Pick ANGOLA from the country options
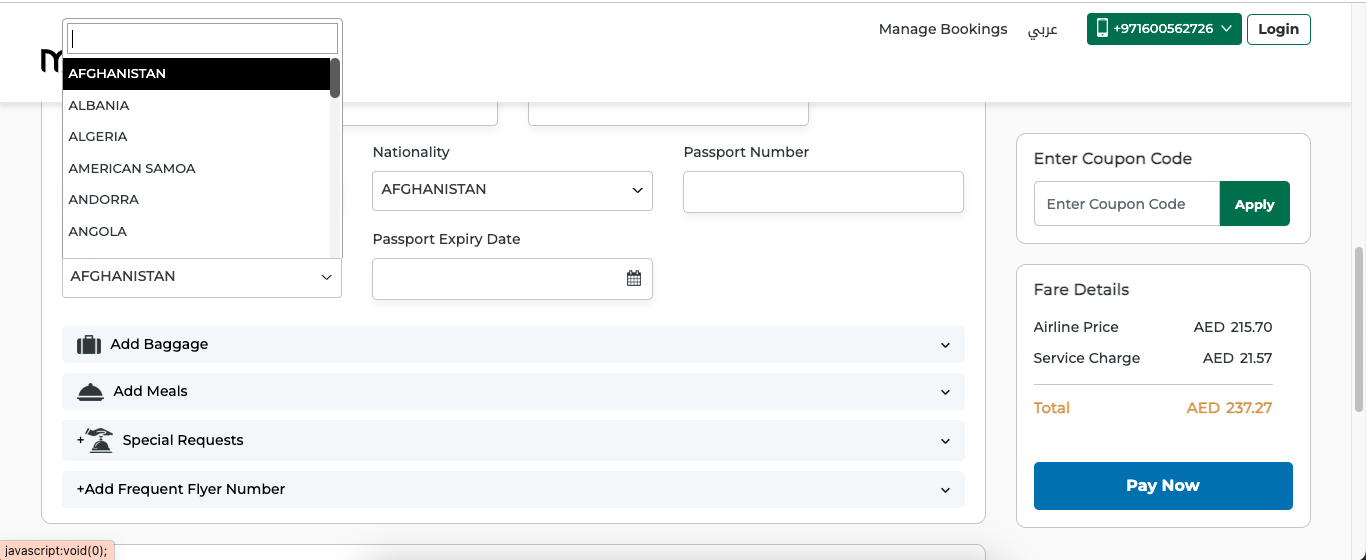The width and height of the screenshot is (1366, 560). 98,231
